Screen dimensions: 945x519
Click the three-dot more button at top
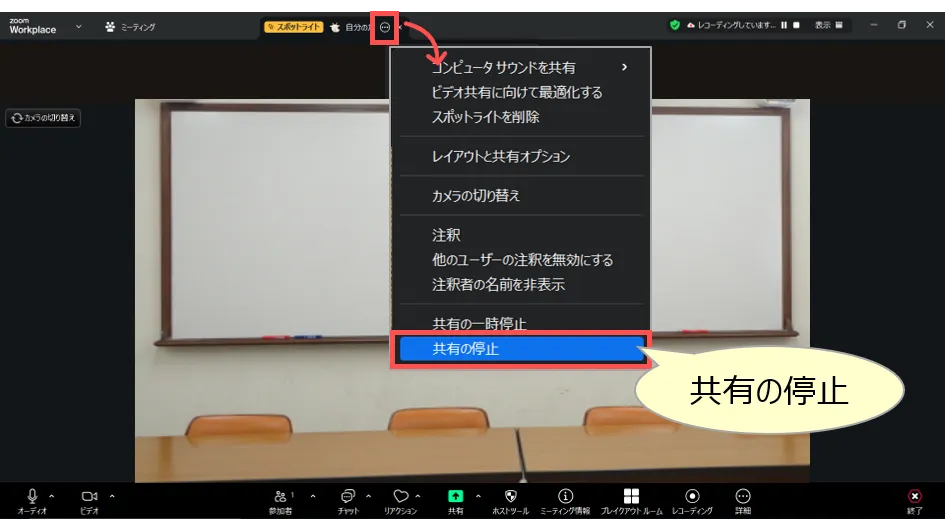[x=385, y=27]
